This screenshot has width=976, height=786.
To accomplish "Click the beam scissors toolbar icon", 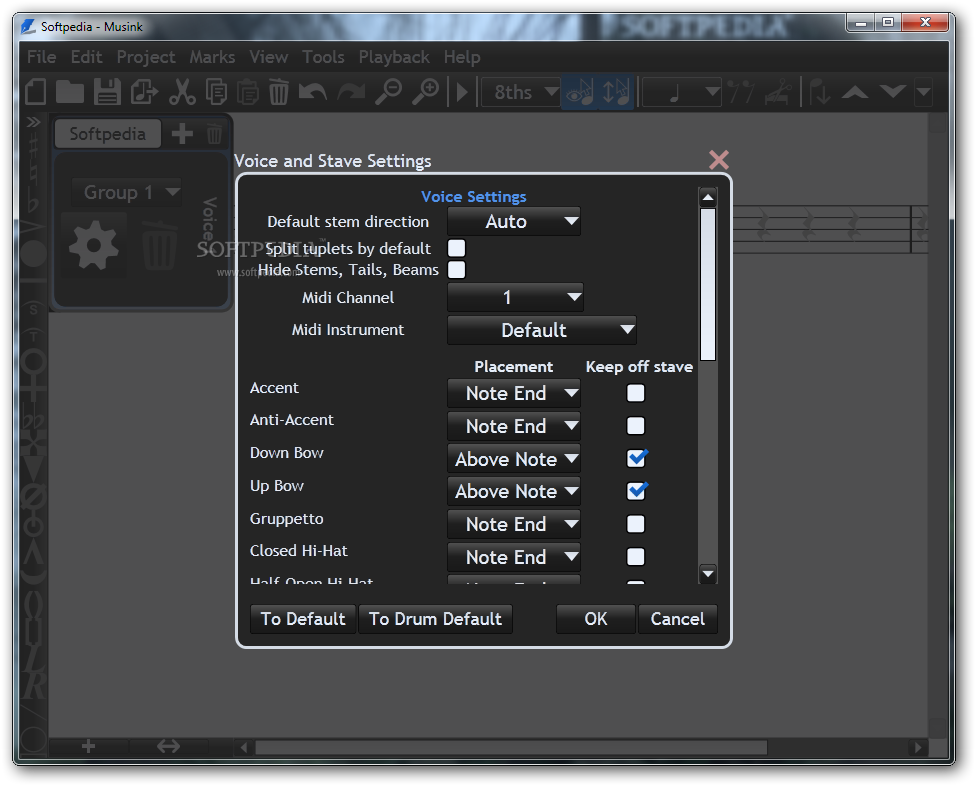I will 778,92.
